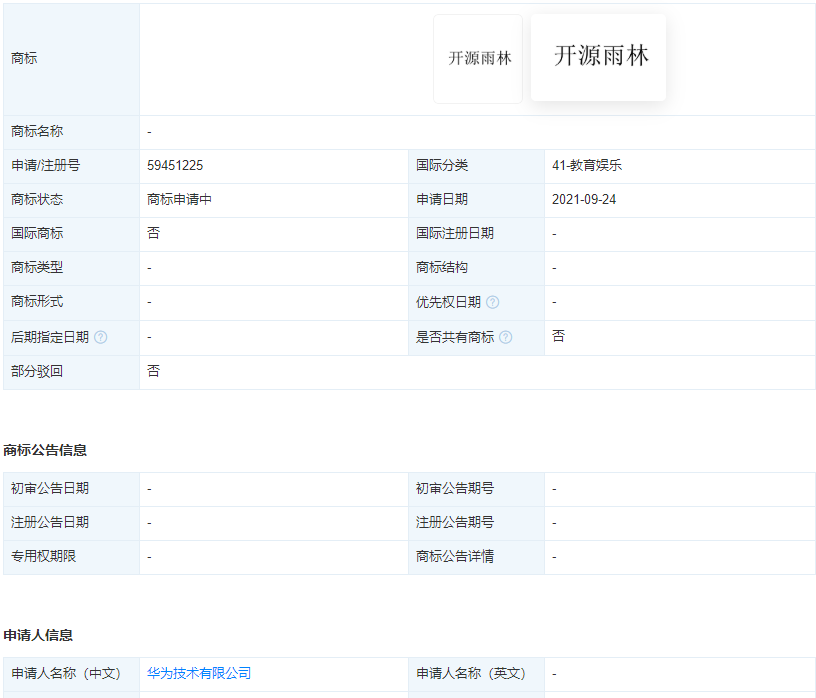Click the 申请/注册号 field label
The image size is (816, 698).
click(46, 166)
